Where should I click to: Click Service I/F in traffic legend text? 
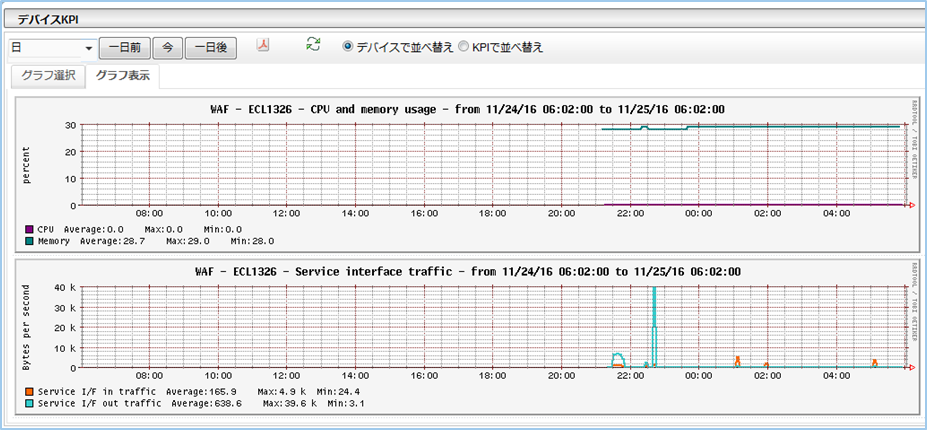point(97,392)
